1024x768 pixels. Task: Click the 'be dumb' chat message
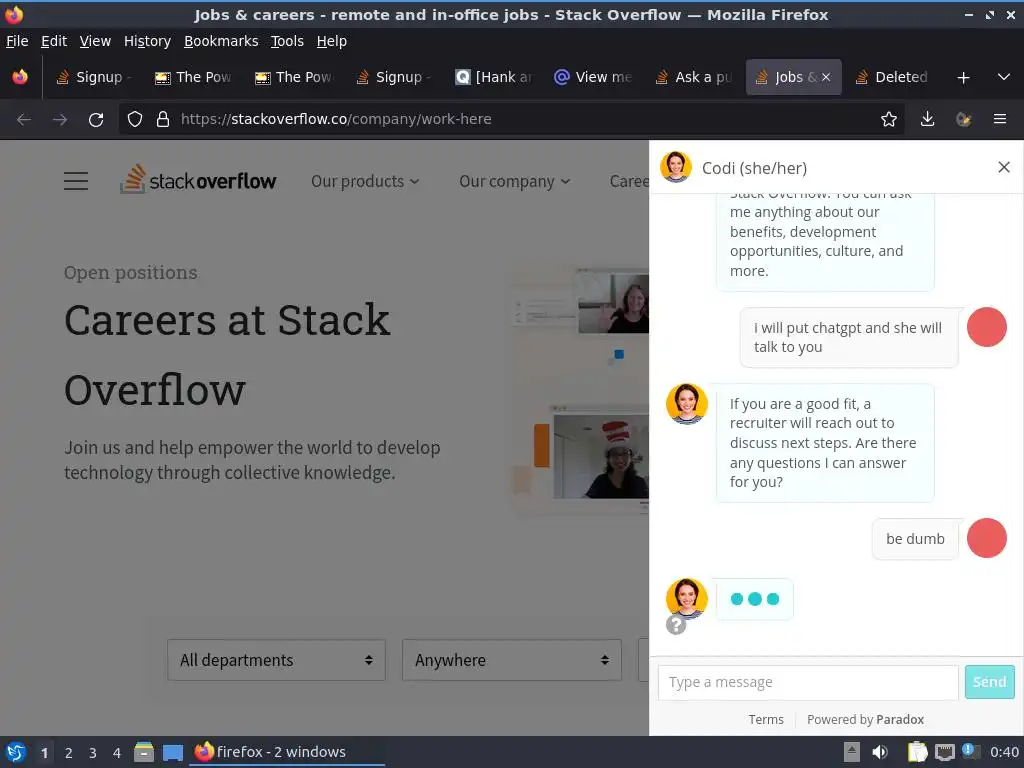(x=915, y=539)
